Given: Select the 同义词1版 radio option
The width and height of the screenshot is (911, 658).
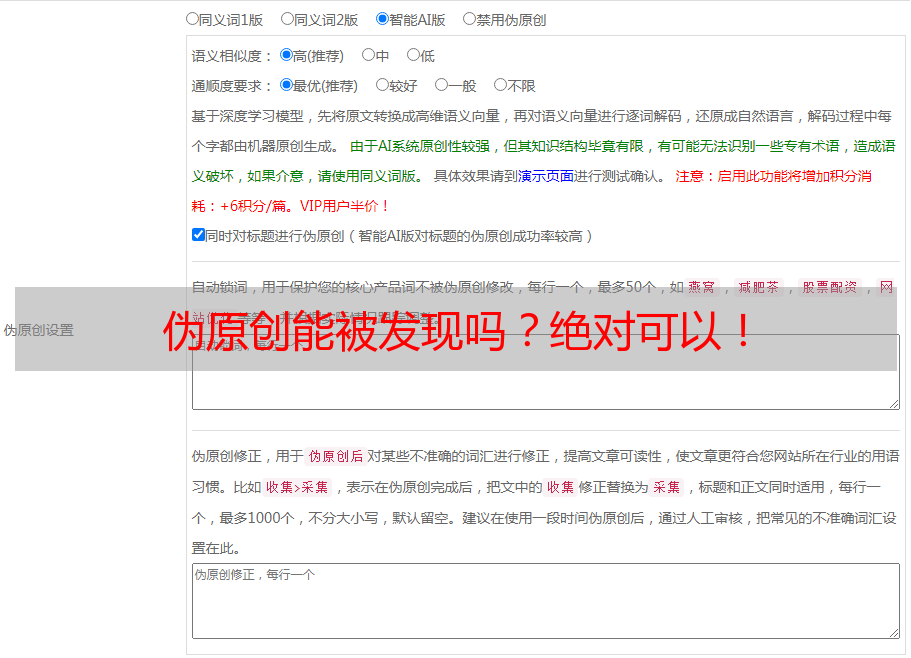Looking at the screenshot, I should (x=192, y=19).
